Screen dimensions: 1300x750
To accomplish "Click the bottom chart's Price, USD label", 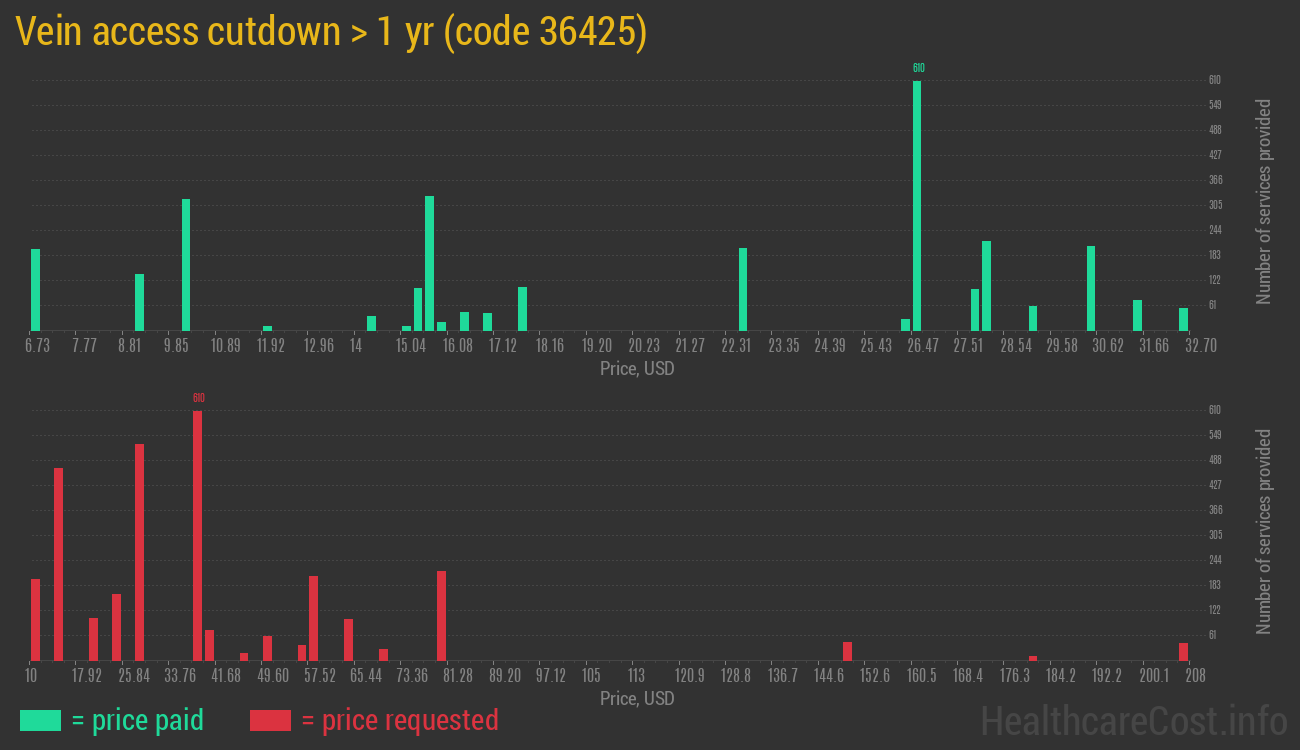I will [x=637, y=698].
